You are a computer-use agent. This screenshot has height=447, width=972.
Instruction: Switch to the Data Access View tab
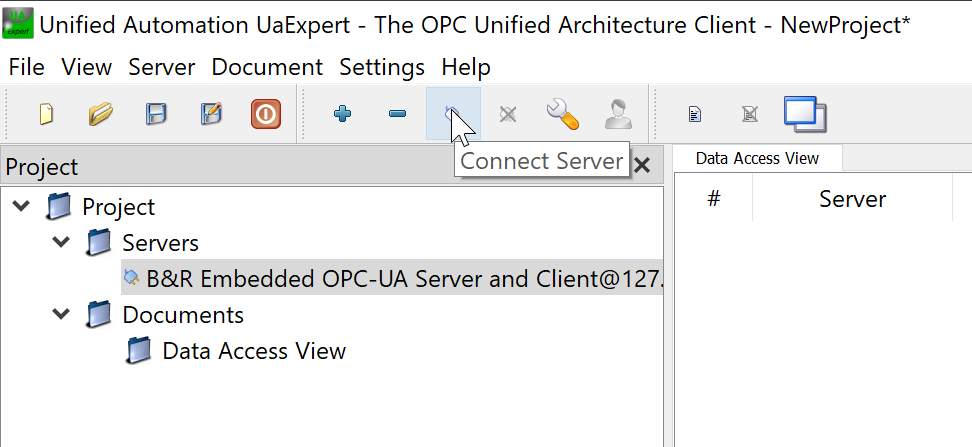point(757,159)
